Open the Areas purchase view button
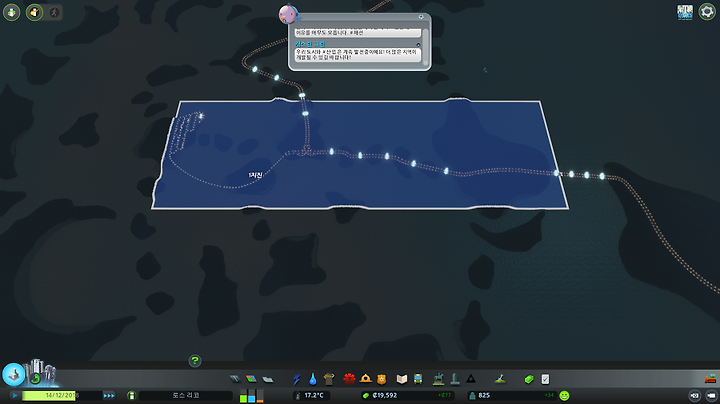Viewport: 720px width, 404px height. point(14,374)
